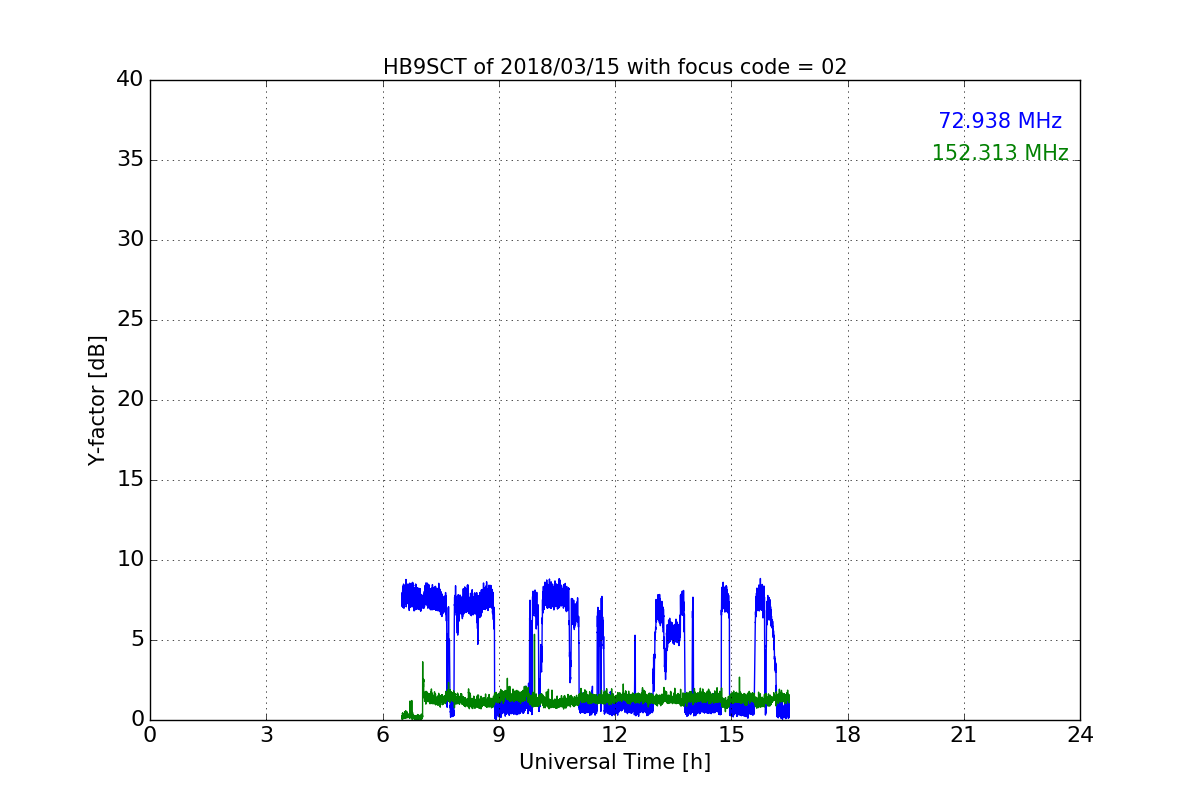Click x-axis tick label '12'
This screenshot has height=800, width=1200.
(615, 735)
